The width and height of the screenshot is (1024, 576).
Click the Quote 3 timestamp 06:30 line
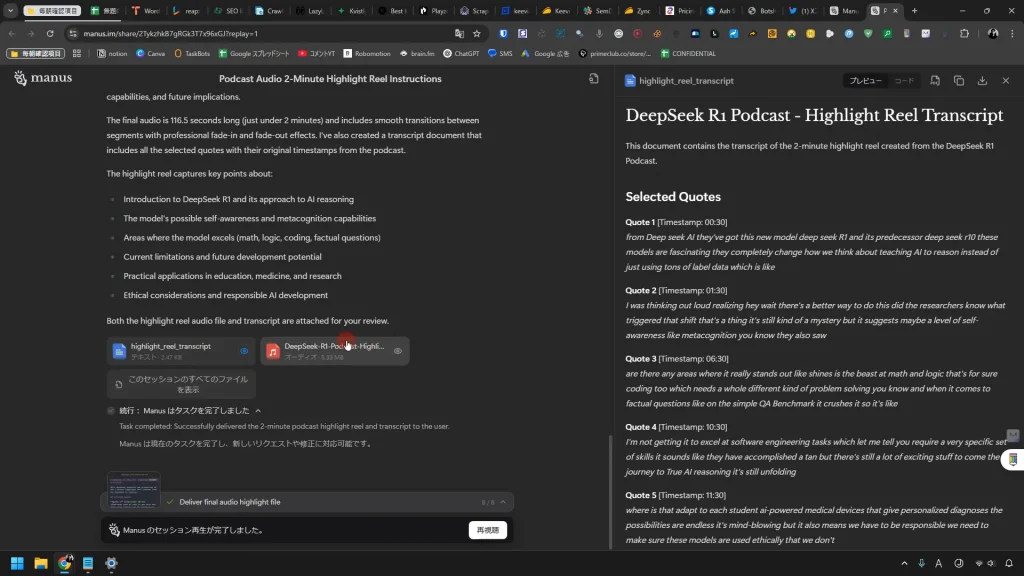[677, 359]
